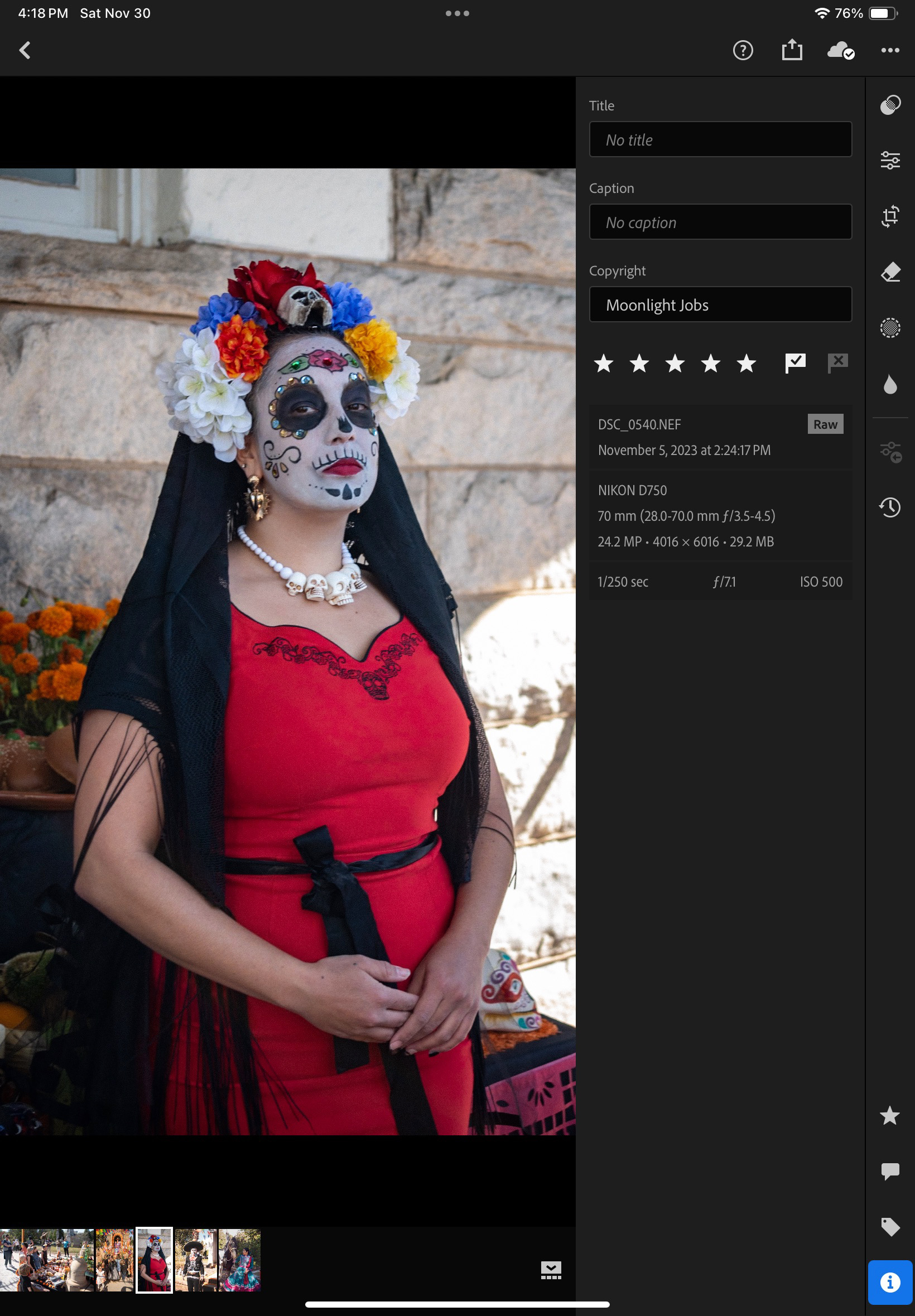Screen dimensions: 915x1316
Task: Open the help question mark icon
Action: (743, 50)
